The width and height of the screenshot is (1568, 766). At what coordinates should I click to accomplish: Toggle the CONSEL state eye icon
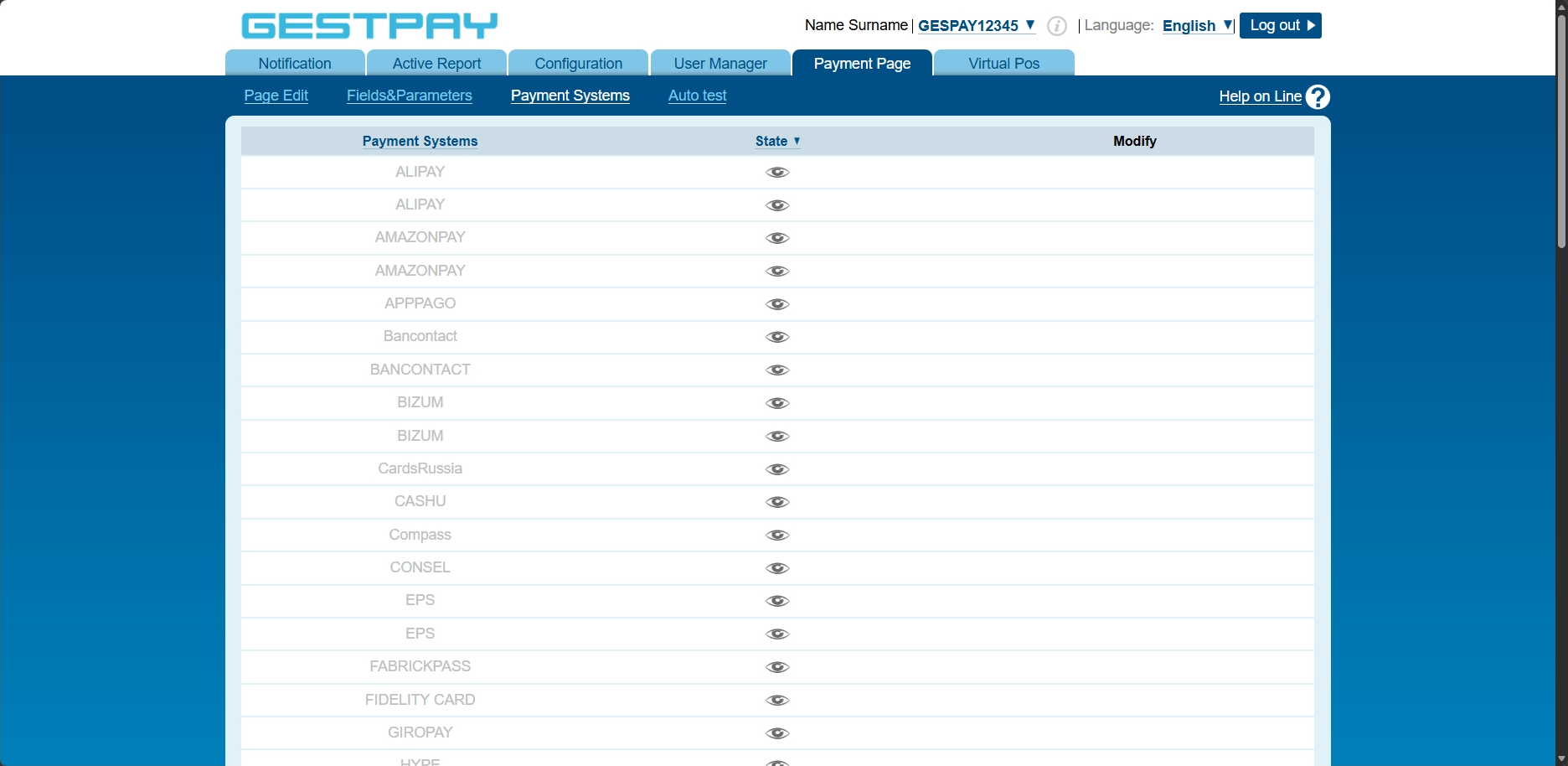(777, 568)
